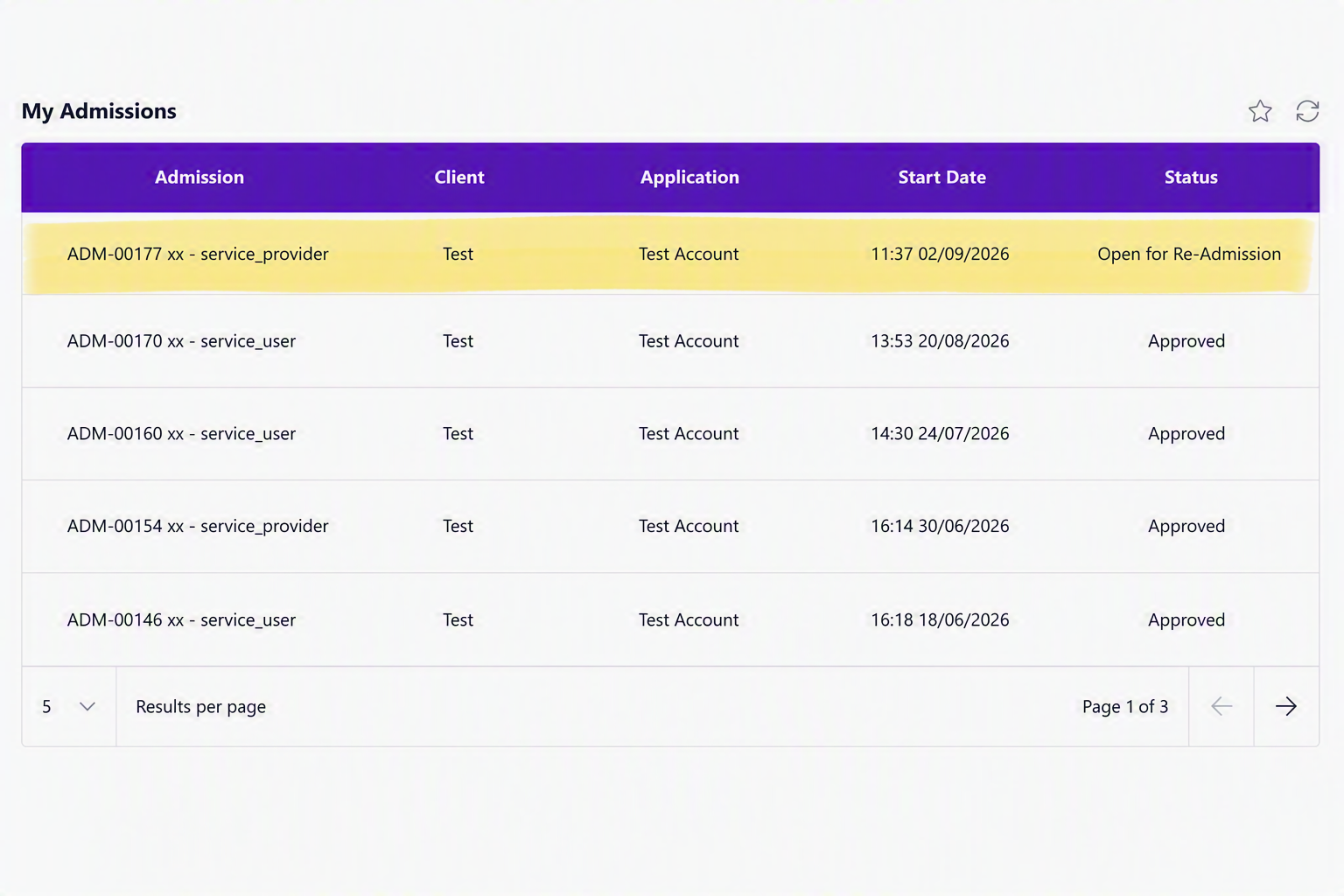Screen dimensions: 1344x896
Task: Click the Test client in the ADM-00177 row
Action: point(458,254)
